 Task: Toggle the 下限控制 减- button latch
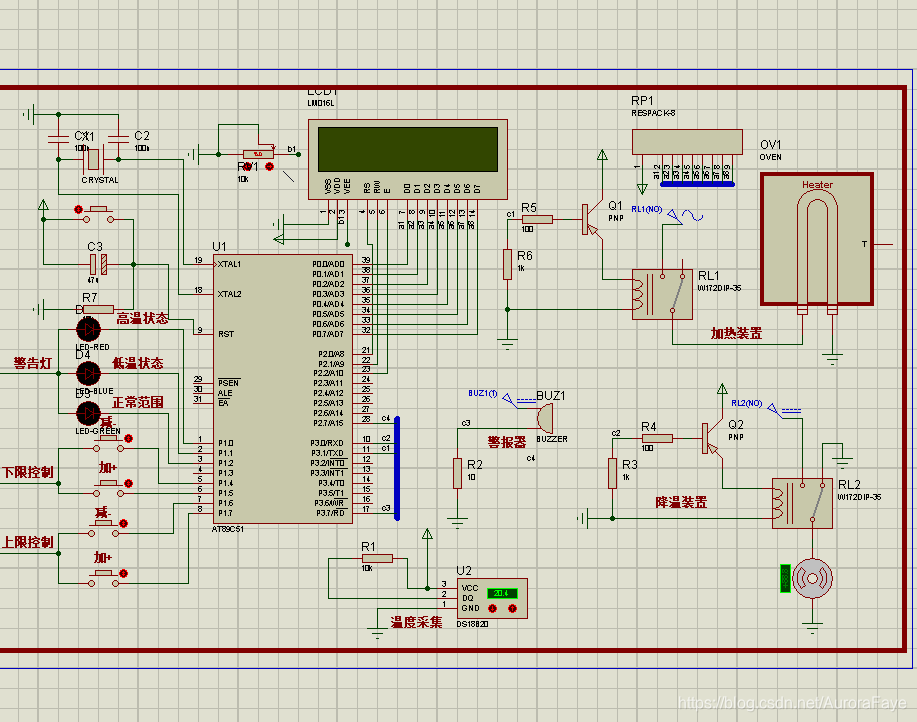(129, 438)
